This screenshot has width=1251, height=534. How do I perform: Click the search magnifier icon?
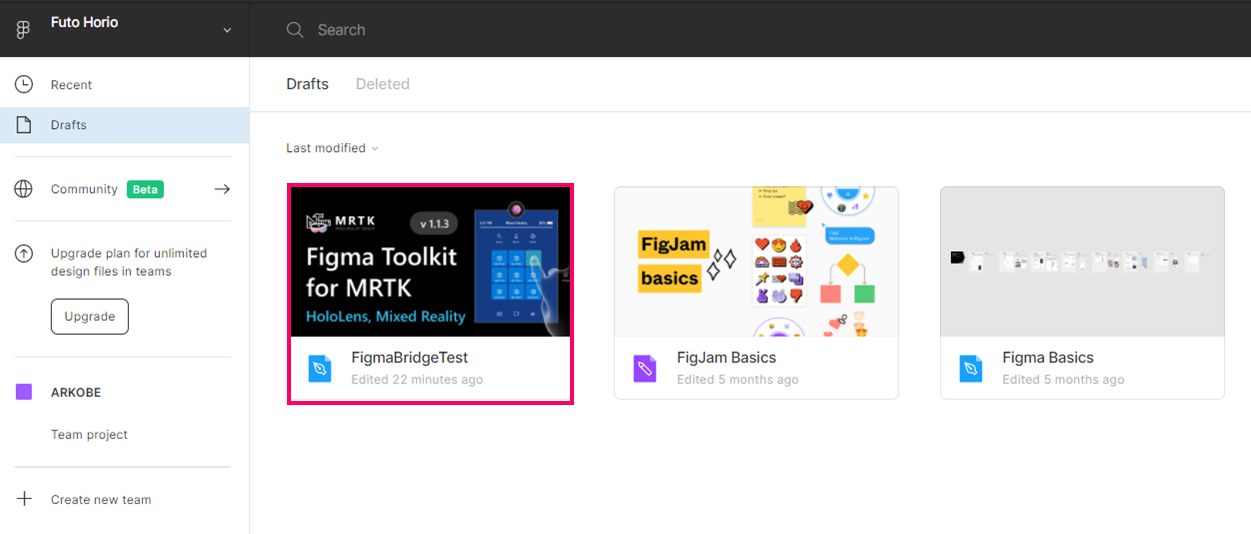coord(295,30)
